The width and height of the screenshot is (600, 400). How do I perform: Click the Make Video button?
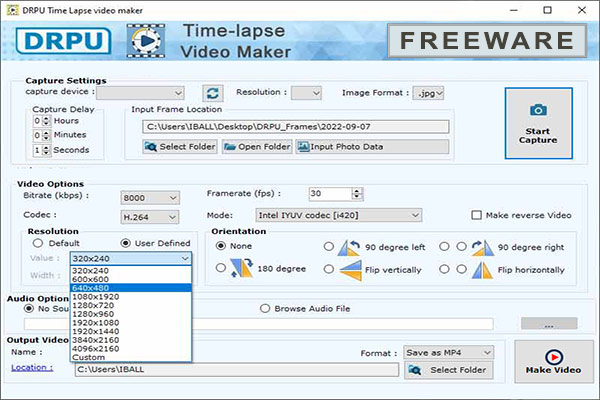[x=554, y=362]
